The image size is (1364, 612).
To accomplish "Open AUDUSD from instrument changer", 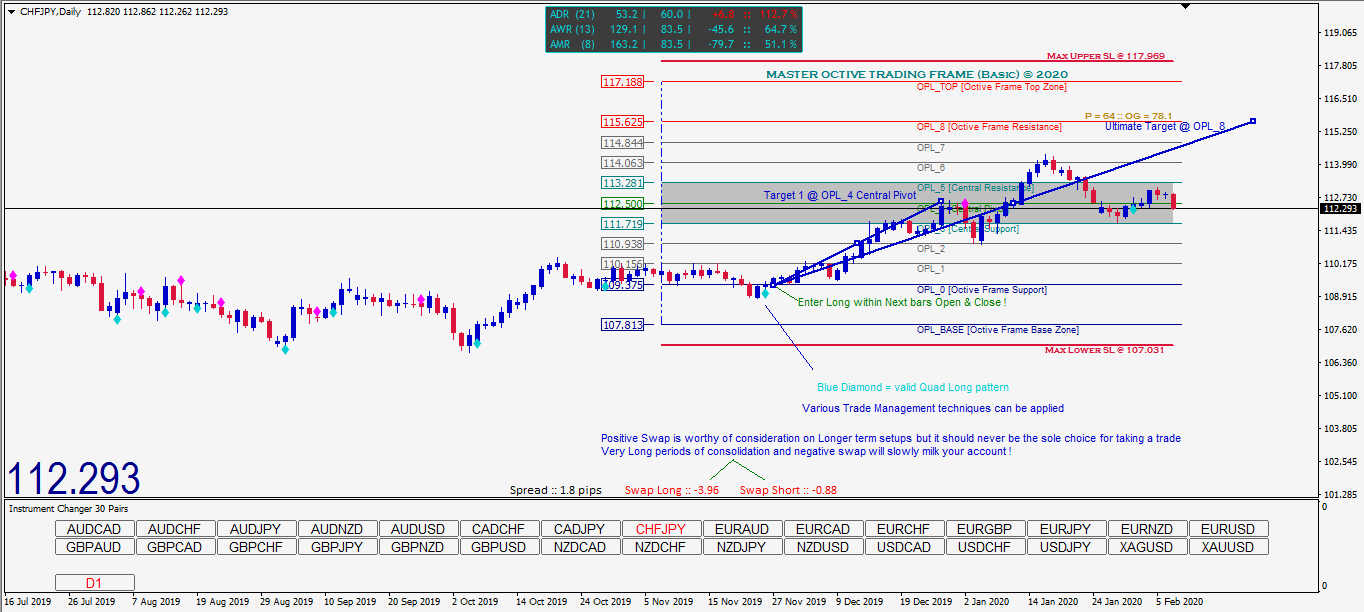I will [419, 529].
